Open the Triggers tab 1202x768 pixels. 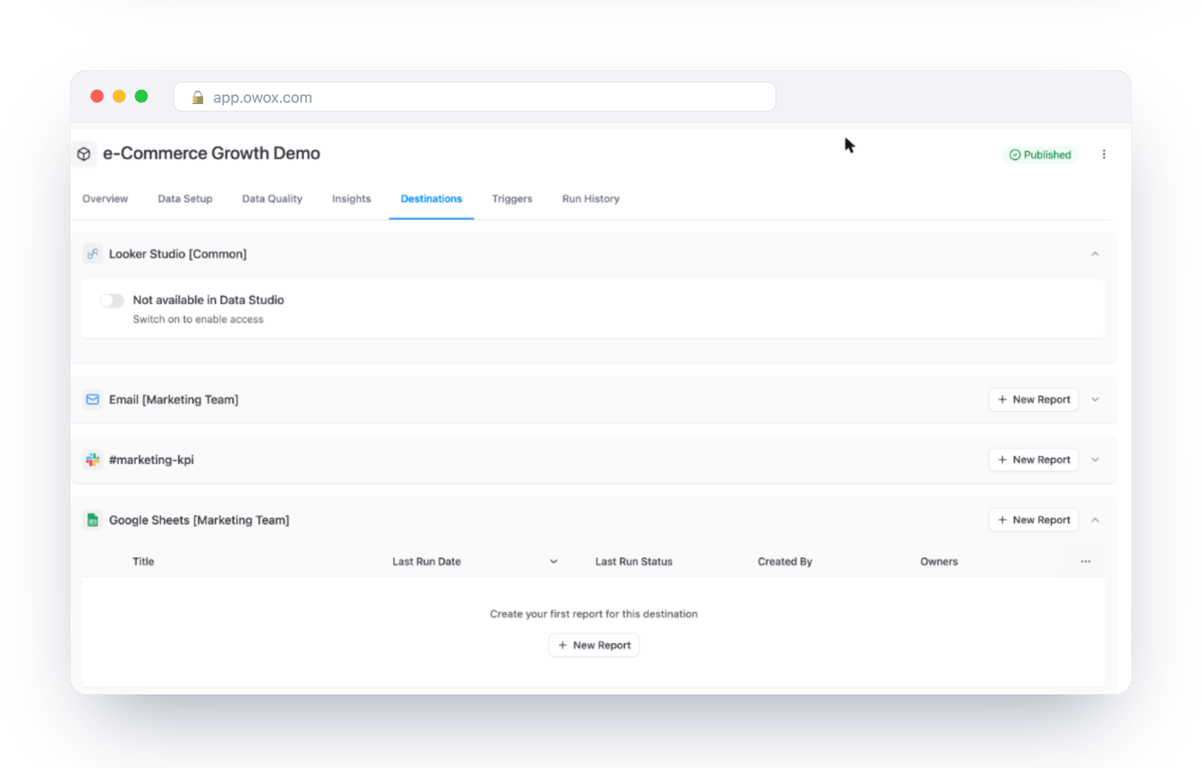512,199
